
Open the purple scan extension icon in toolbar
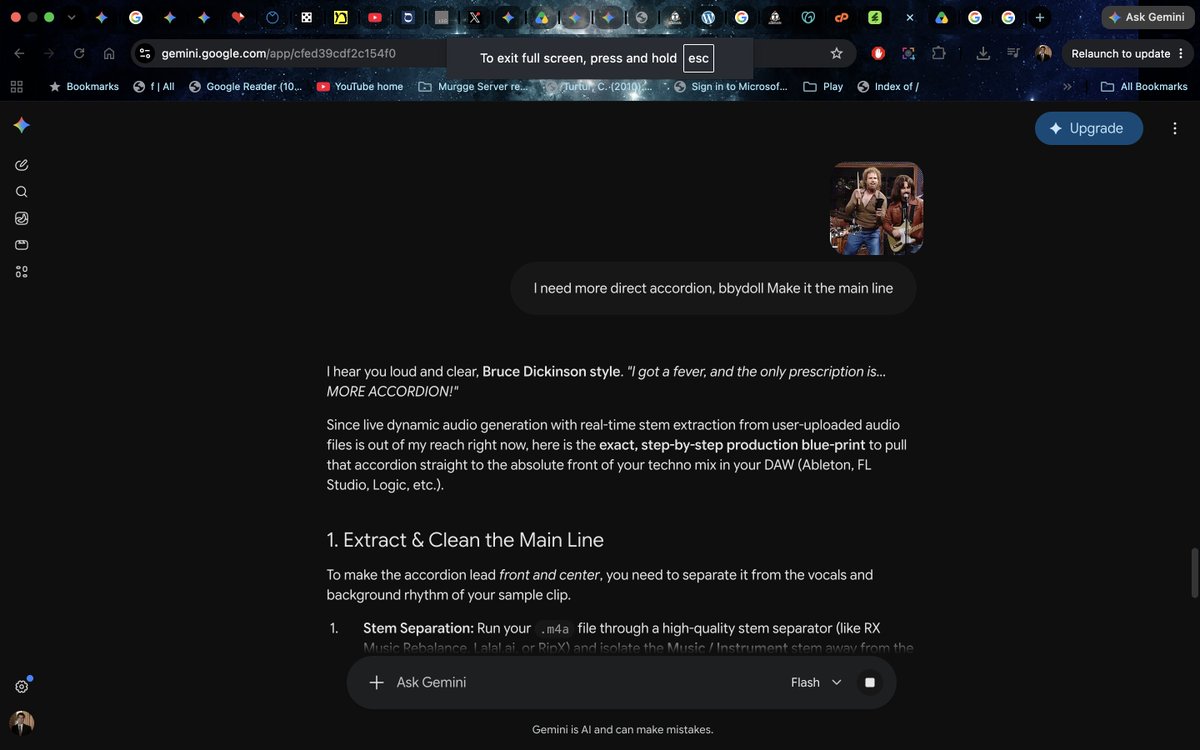[908, 54]
